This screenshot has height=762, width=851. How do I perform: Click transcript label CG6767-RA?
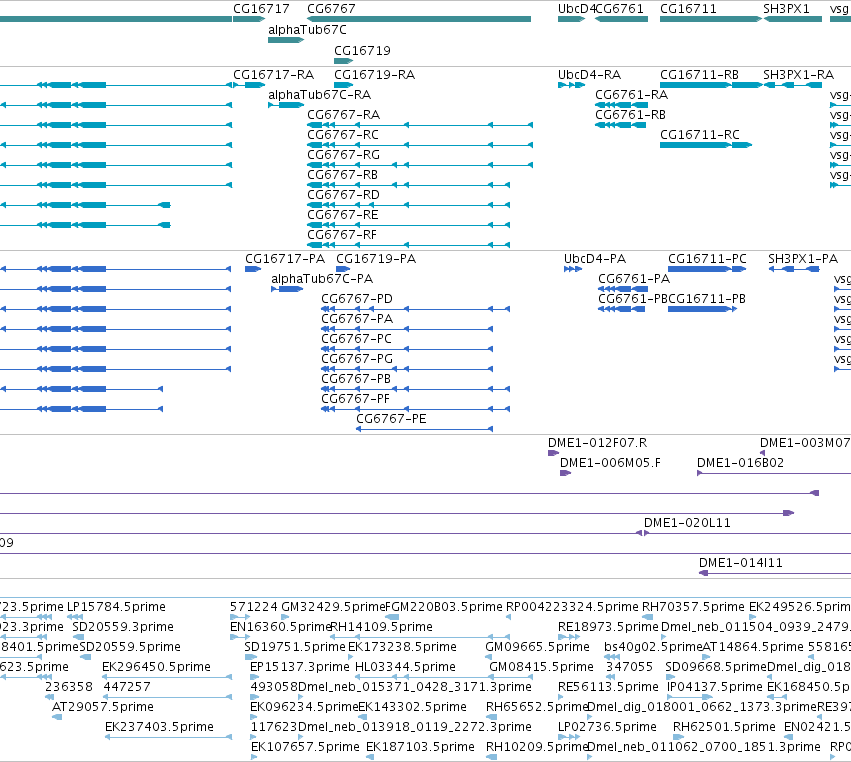pyautogui.click(x=344, y=115)
